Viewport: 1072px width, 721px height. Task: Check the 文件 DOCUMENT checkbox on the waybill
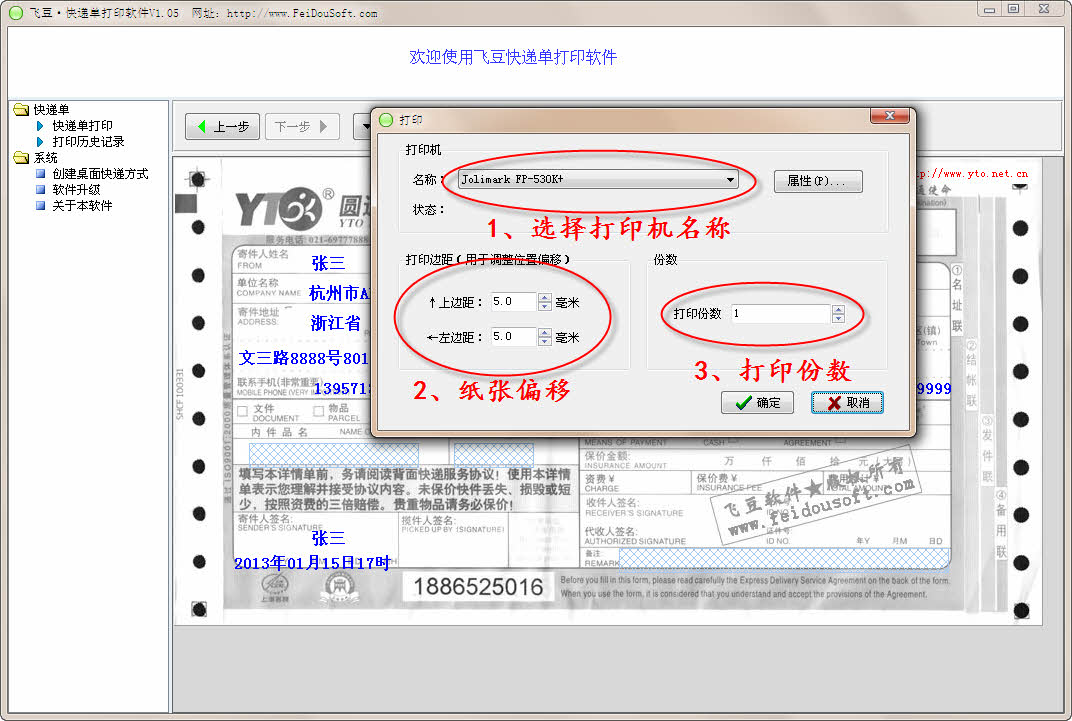243,411
